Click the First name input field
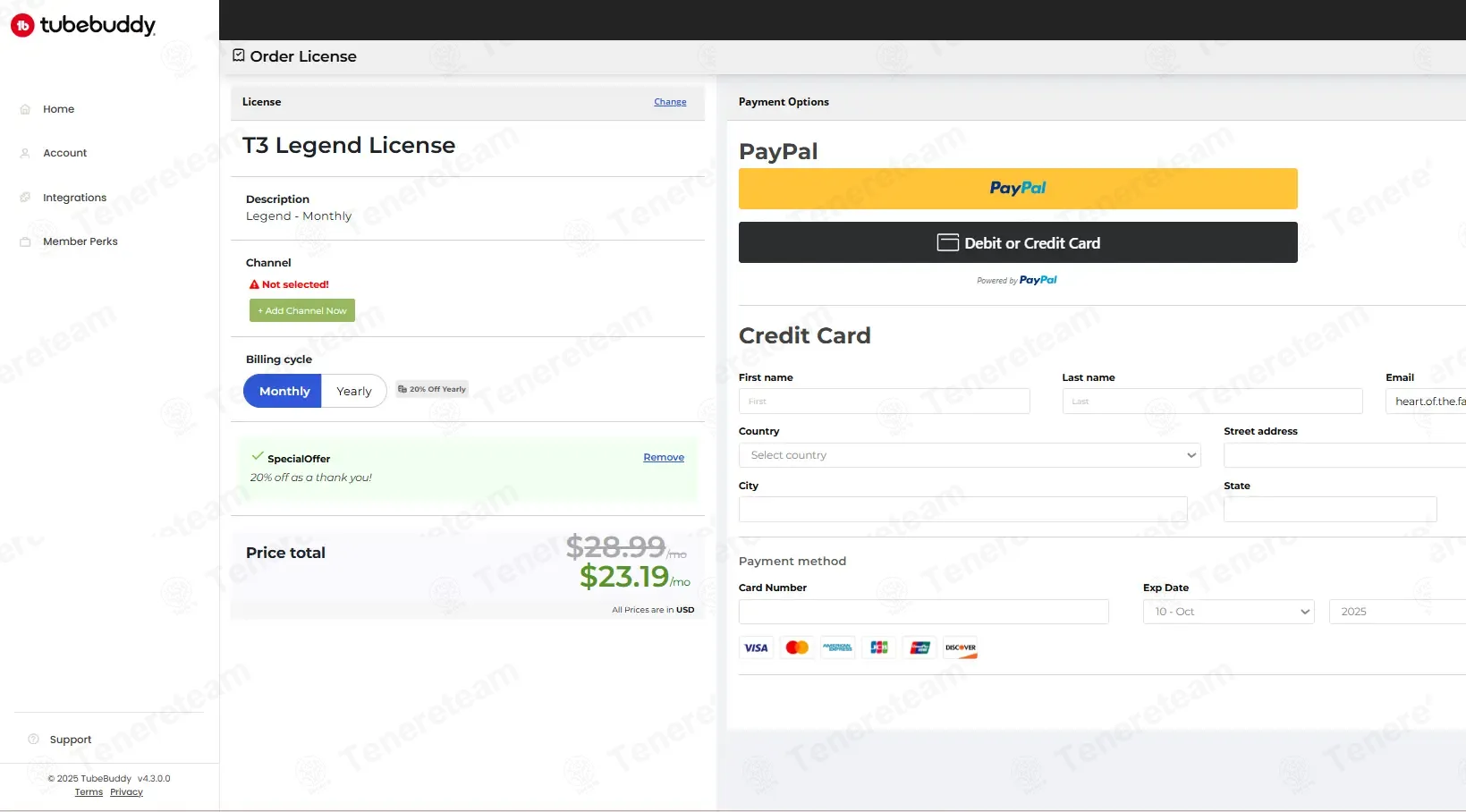The image size is (1466, 812). point(885,402)
